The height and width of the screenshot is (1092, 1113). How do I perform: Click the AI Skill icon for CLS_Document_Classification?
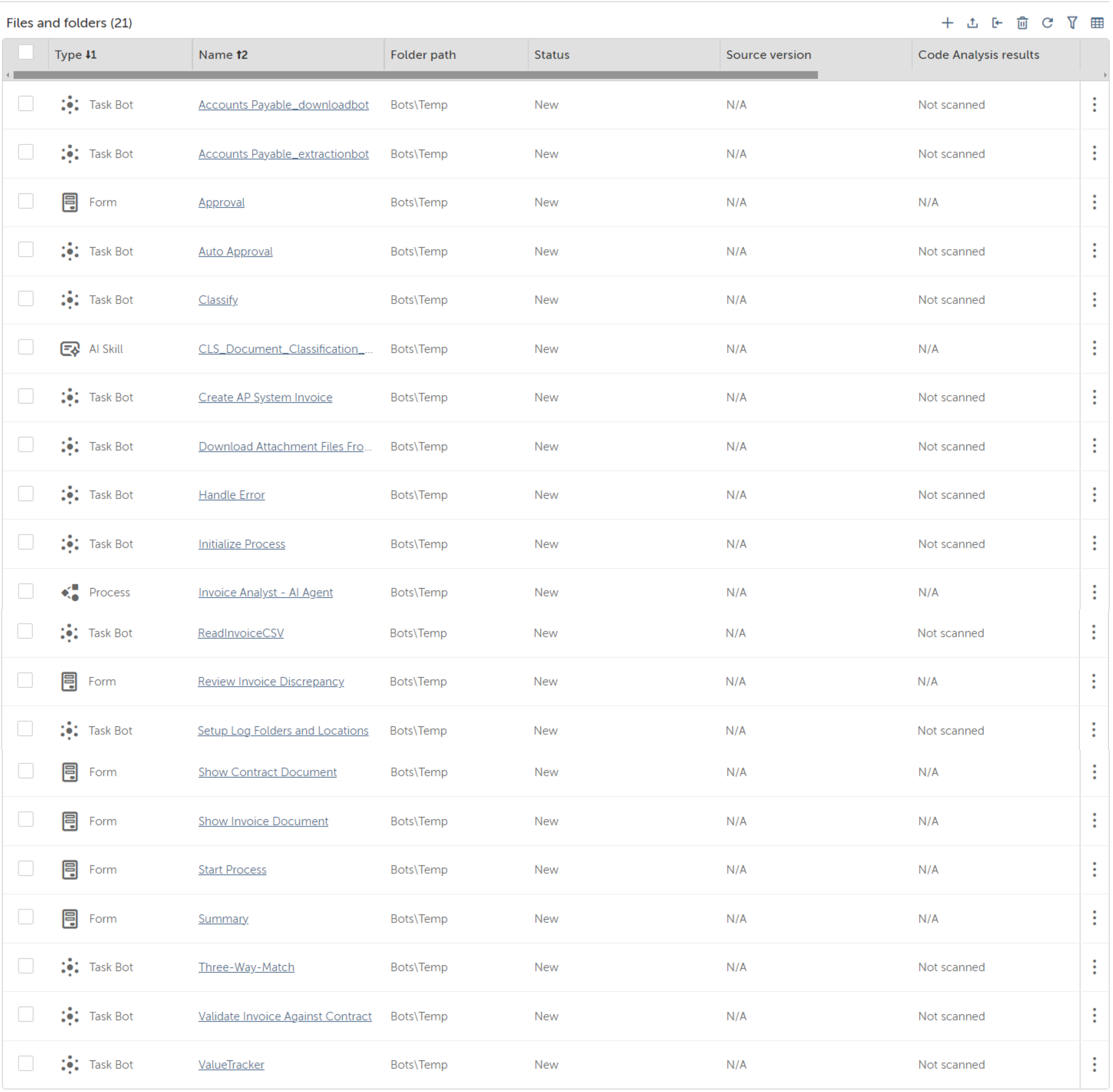(70, 349)
